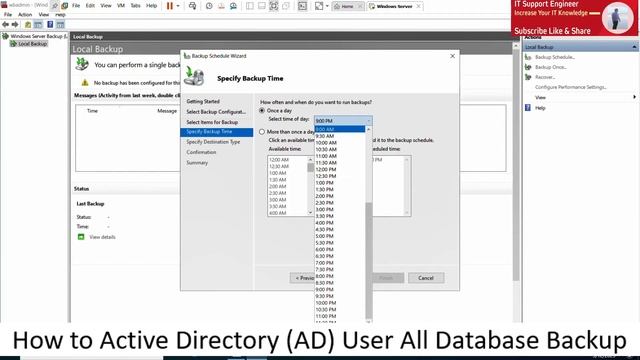This screenshot has width=640, height=360.
Task: Select Windows Server Backup tree root
Action: pos(38,36)
